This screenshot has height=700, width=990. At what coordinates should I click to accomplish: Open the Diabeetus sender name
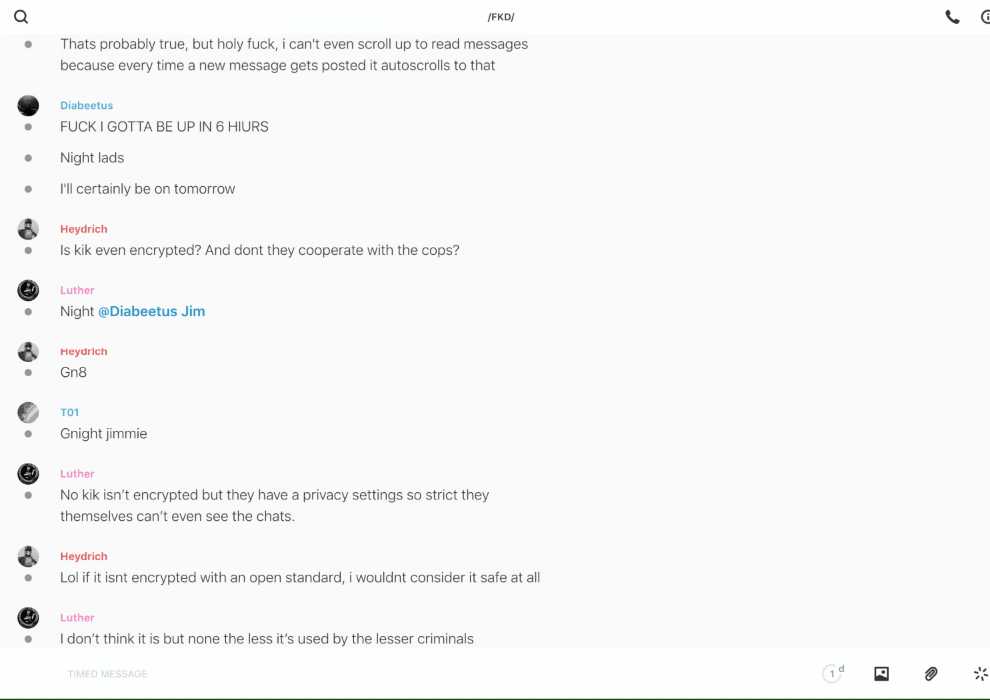(86, 105)
